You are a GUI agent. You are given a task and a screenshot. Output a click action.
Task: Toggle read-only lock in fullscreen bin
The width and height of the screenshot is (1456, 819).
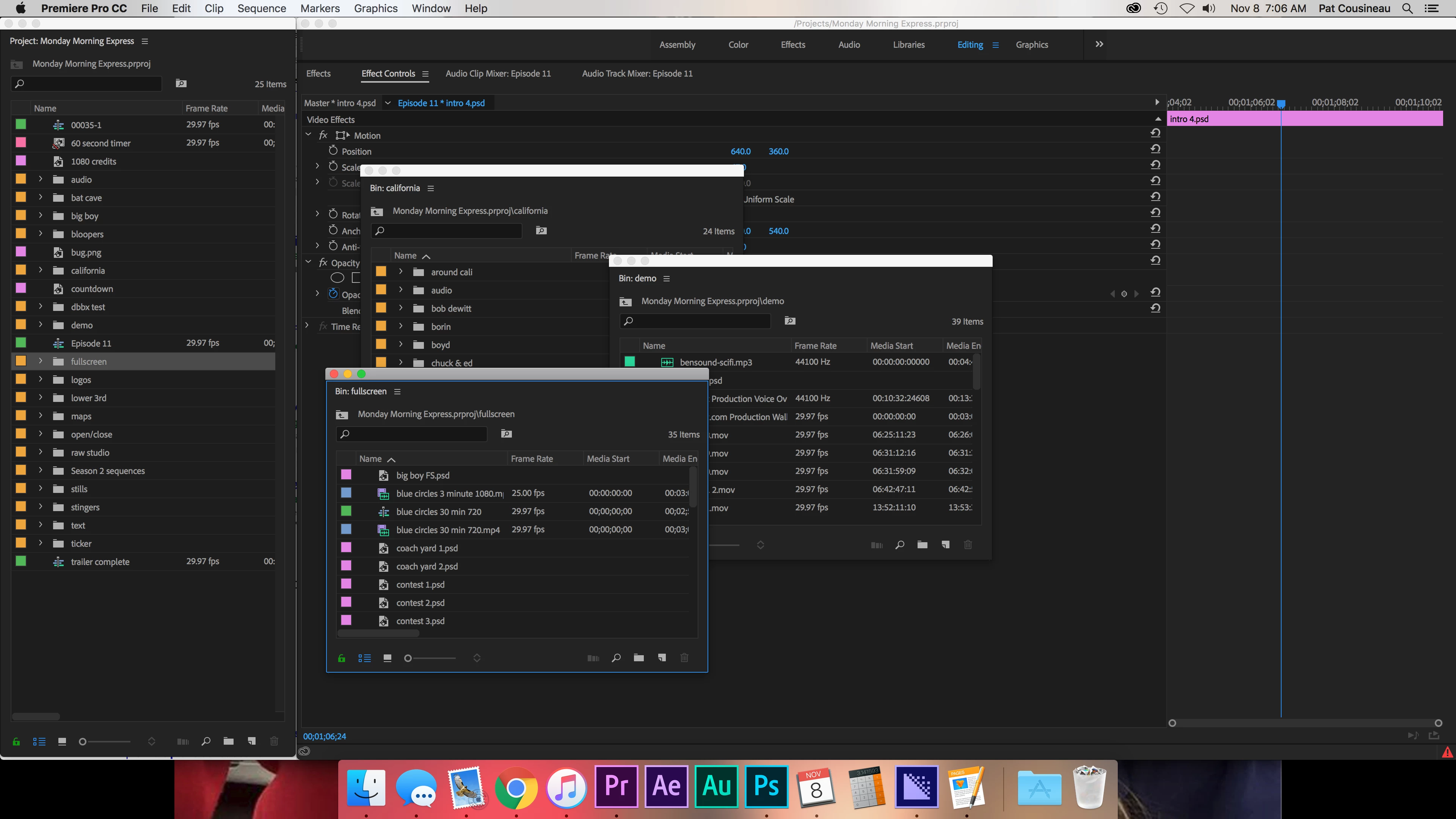tap(341, 658)
